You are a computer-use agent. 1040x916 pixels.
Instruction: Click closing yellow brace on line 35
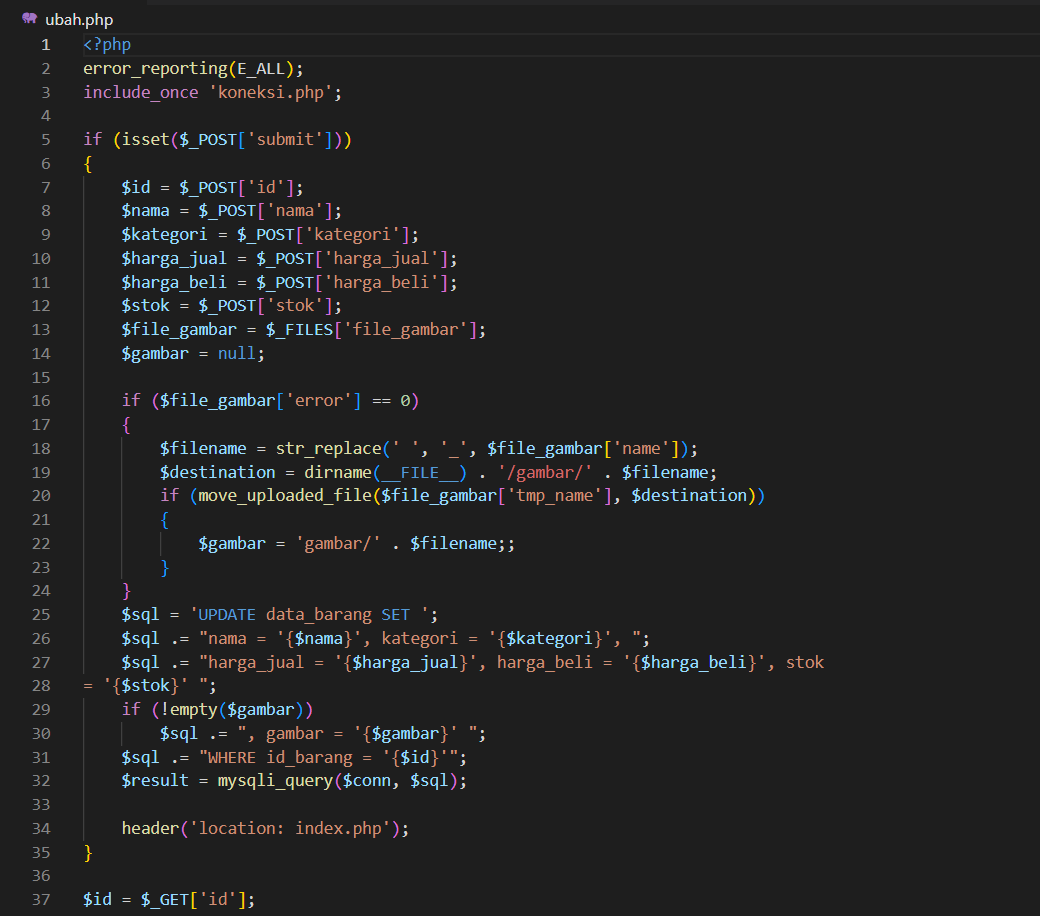pos(88,853)
